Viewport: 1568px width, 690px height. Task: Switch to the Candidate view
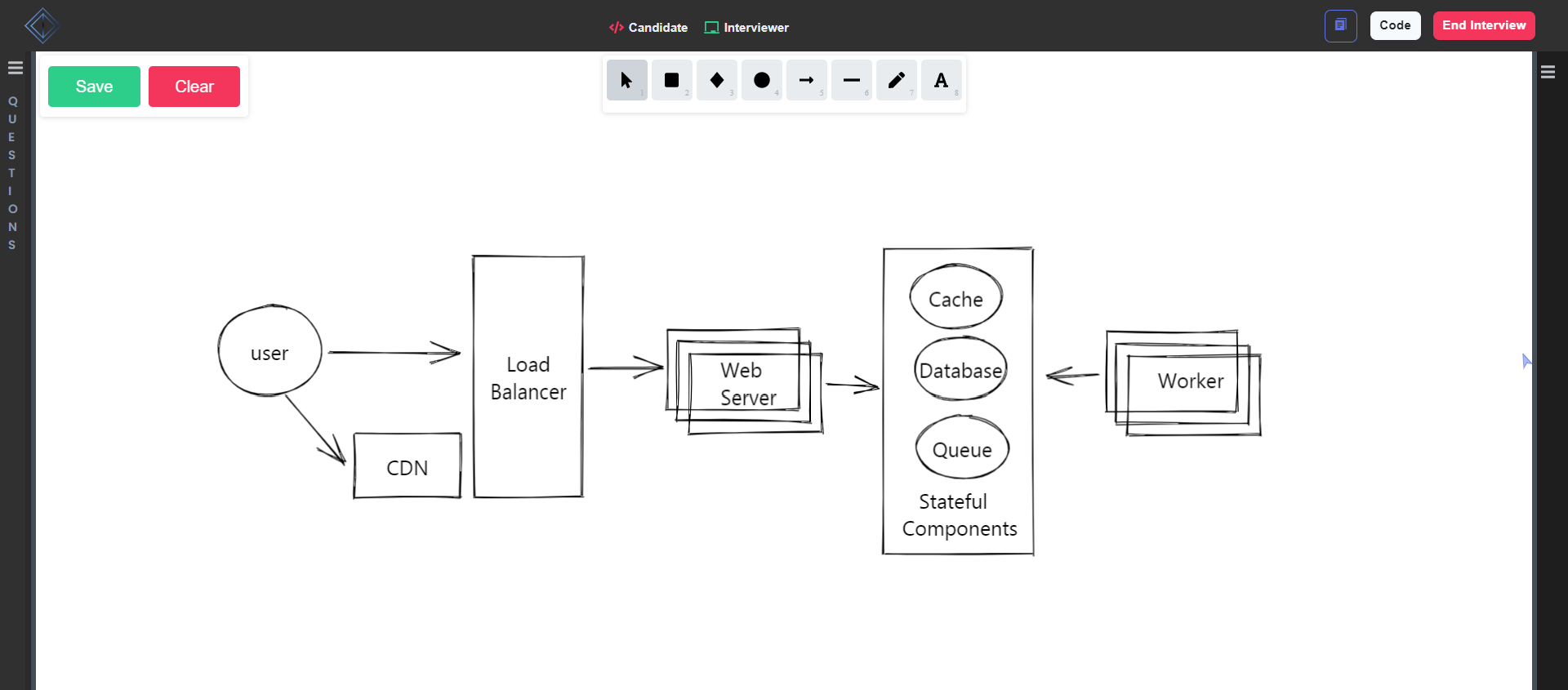648,28
